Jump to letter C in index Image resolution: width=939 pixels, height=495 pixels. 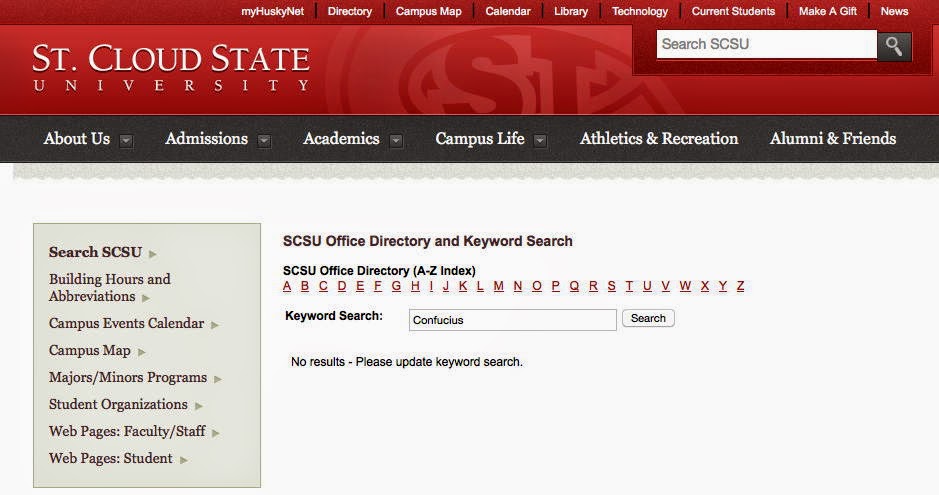pos(323,286)
